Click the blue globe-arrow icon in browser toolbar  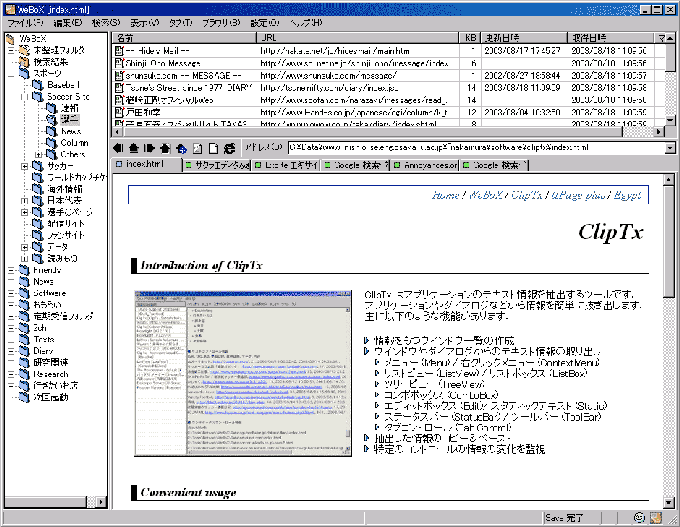pos(181,148)
